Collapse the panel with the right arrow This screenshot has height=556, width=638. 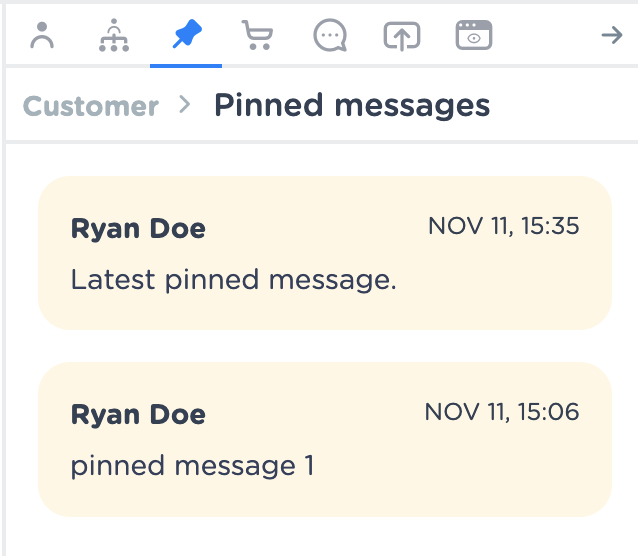[x=610, y=36]
